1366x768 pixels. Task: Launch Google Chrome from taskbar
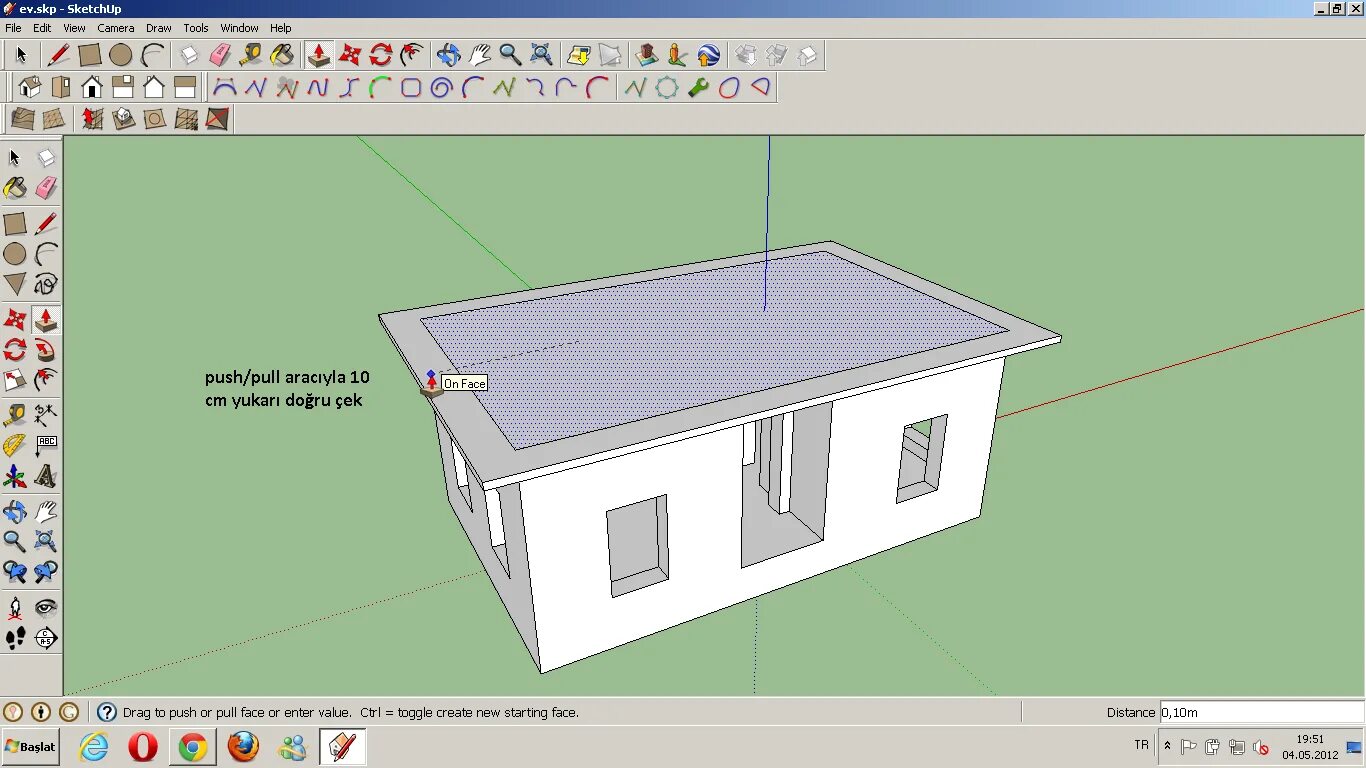coord(193,747)
